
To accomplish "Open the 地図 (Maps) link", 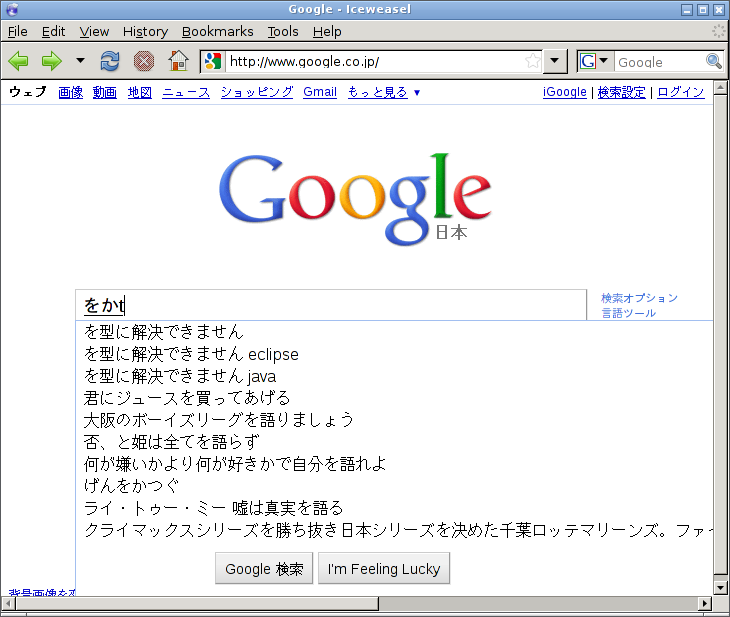I will pyautogui.click(x=140, y=92).
